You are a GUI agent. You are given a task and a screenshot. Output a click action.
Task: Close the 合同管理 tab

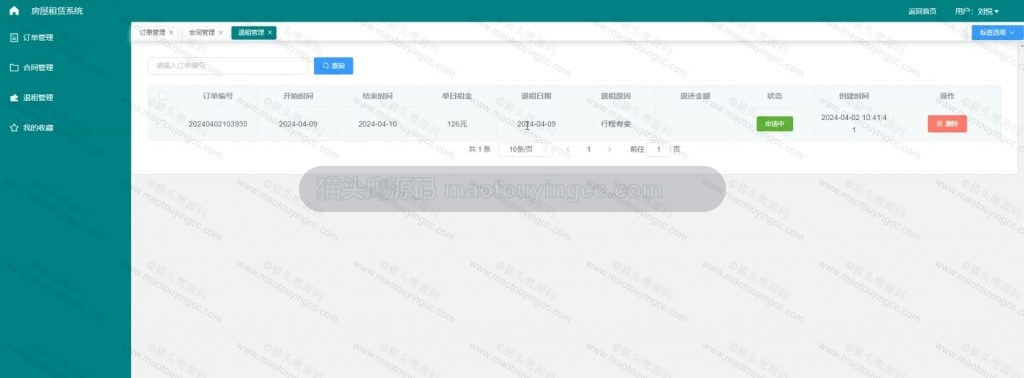pos(221,32)
